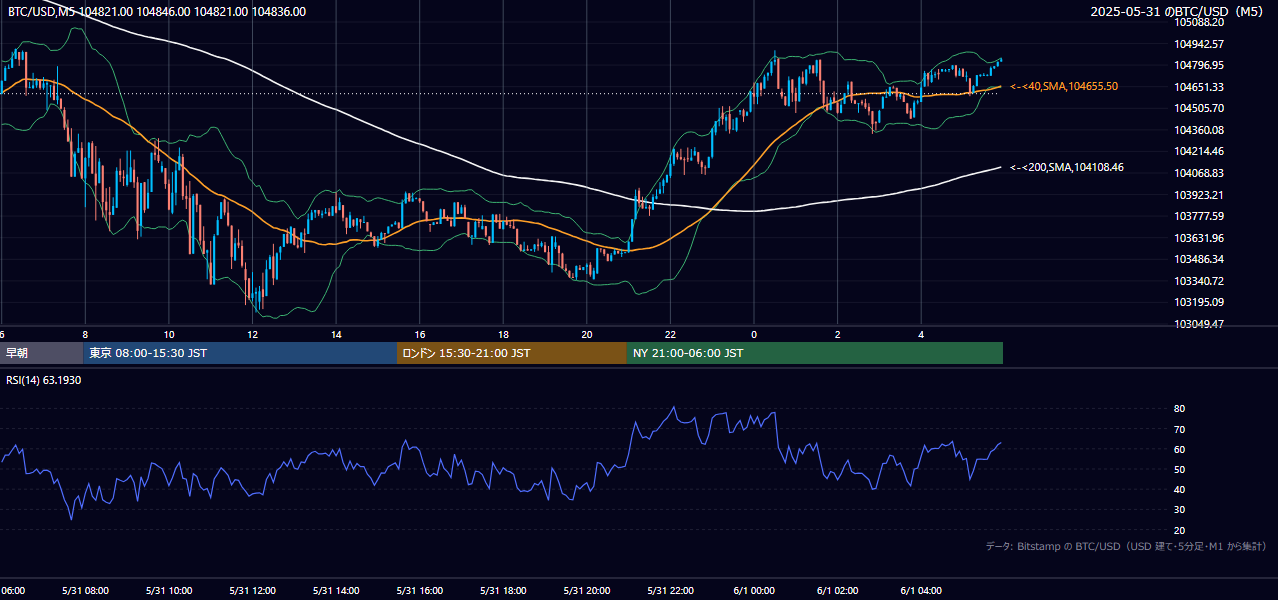This screenshot has width=1278, height=600.
Task: Click hour tick 0 under the price chart
Action: 754,334
